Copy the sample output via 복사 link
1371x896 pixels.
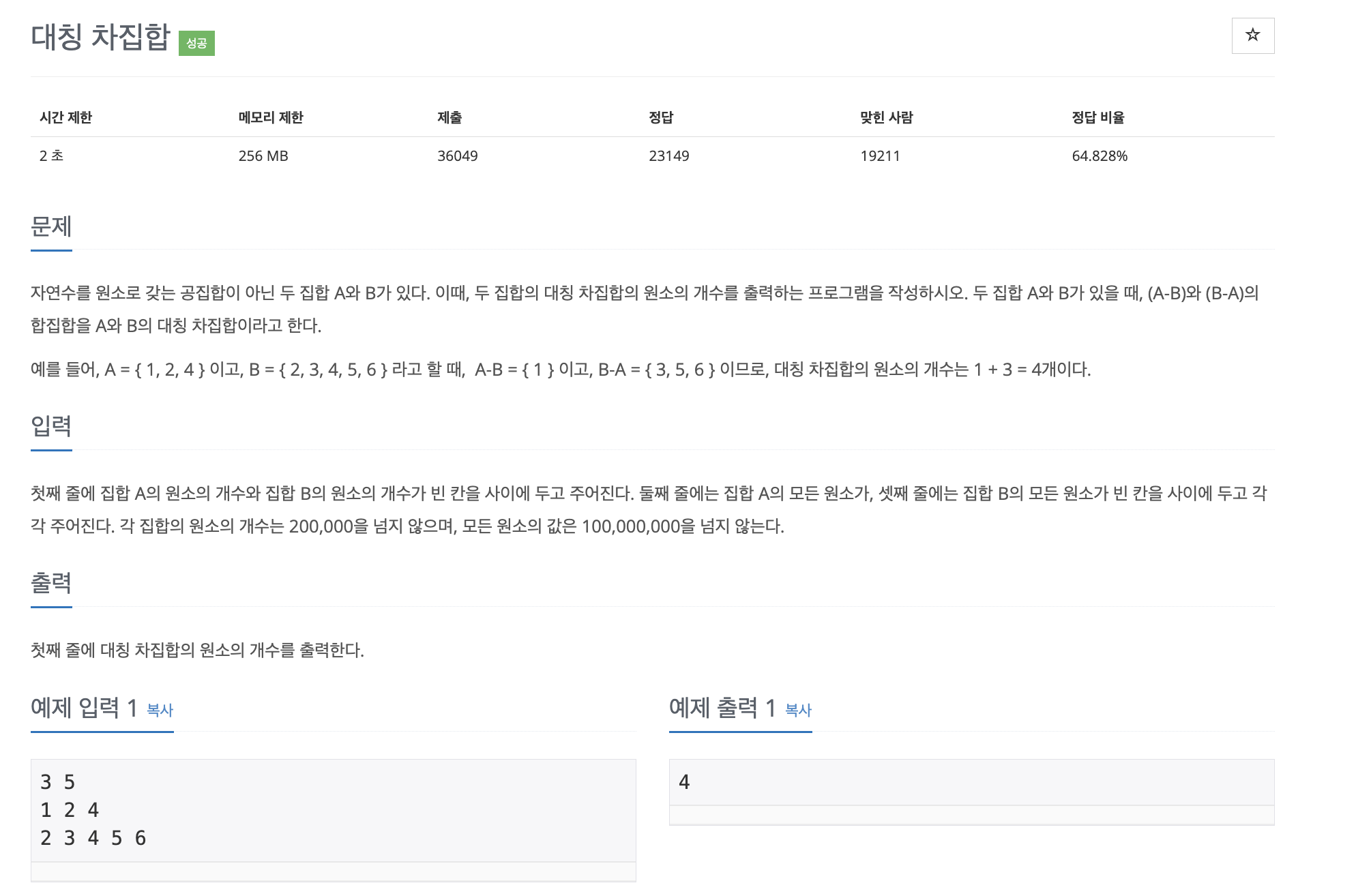point(797,710)
